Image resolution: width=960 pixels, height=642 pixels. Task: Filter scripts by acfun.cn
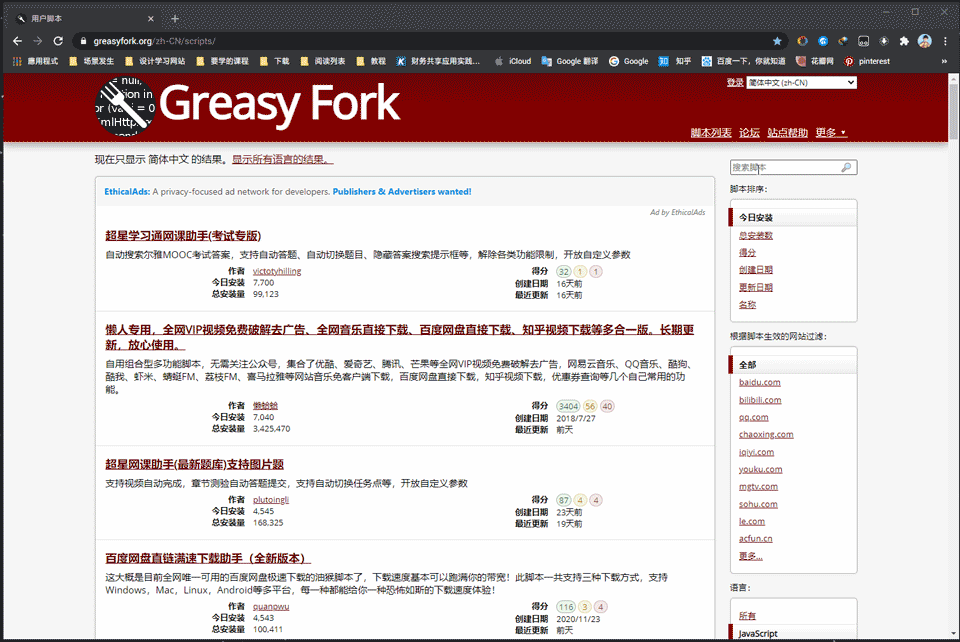[756, 539]
